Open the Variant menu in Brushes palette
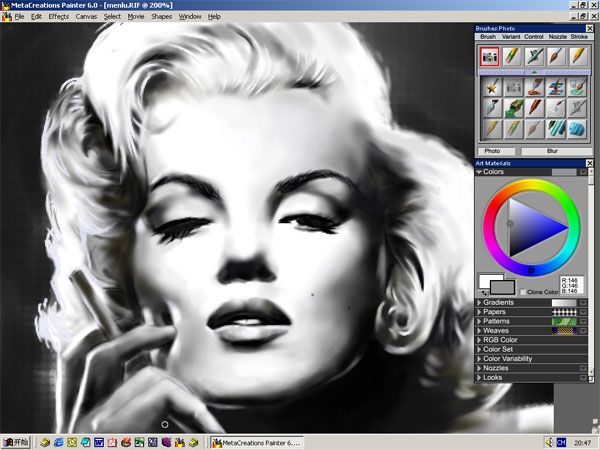This screenshot has height=450, width=600. pyautogui.click(x=511, y=37)
